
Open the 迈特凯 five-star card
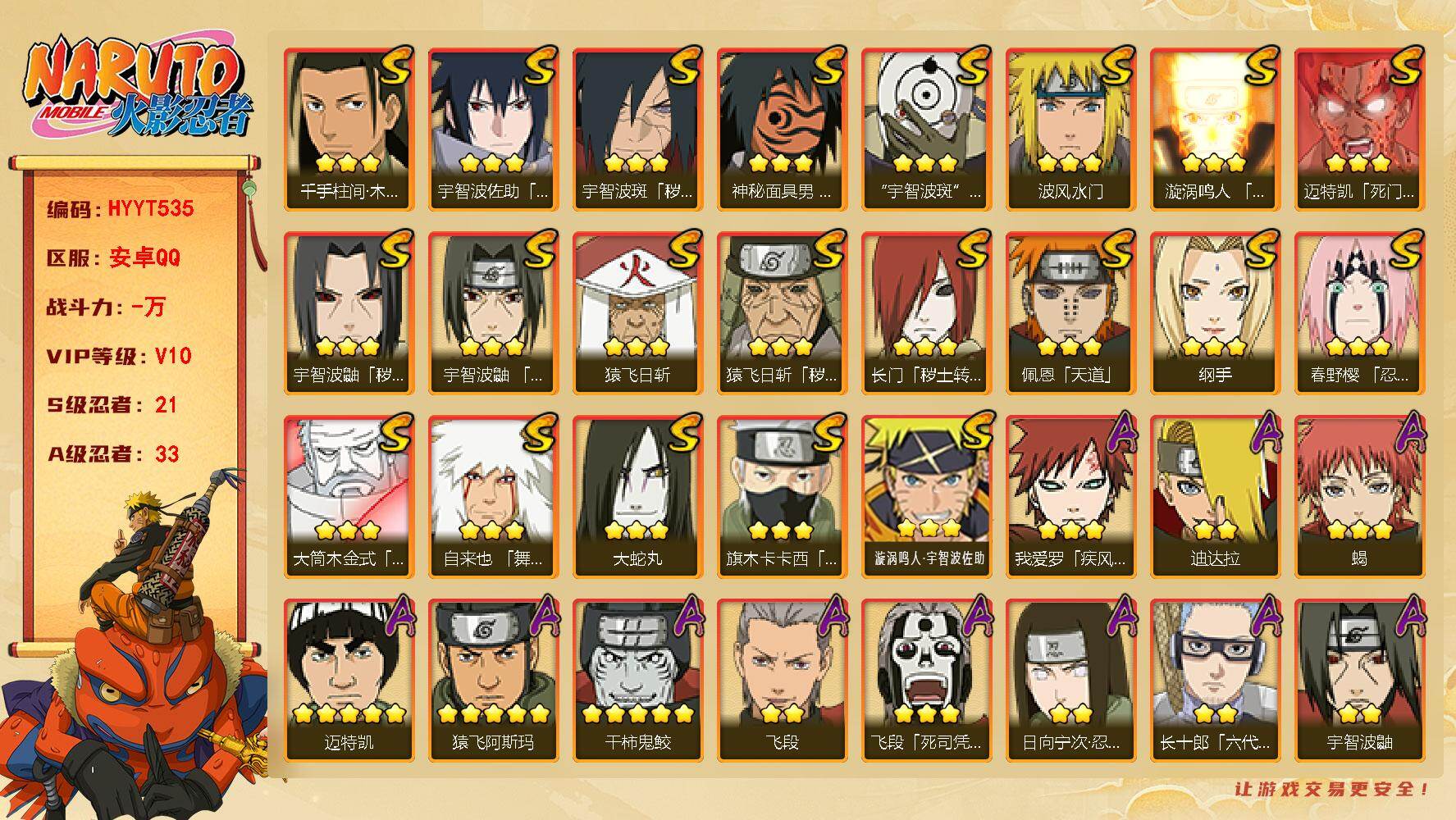pyautogui.click(x=349, y=680)
